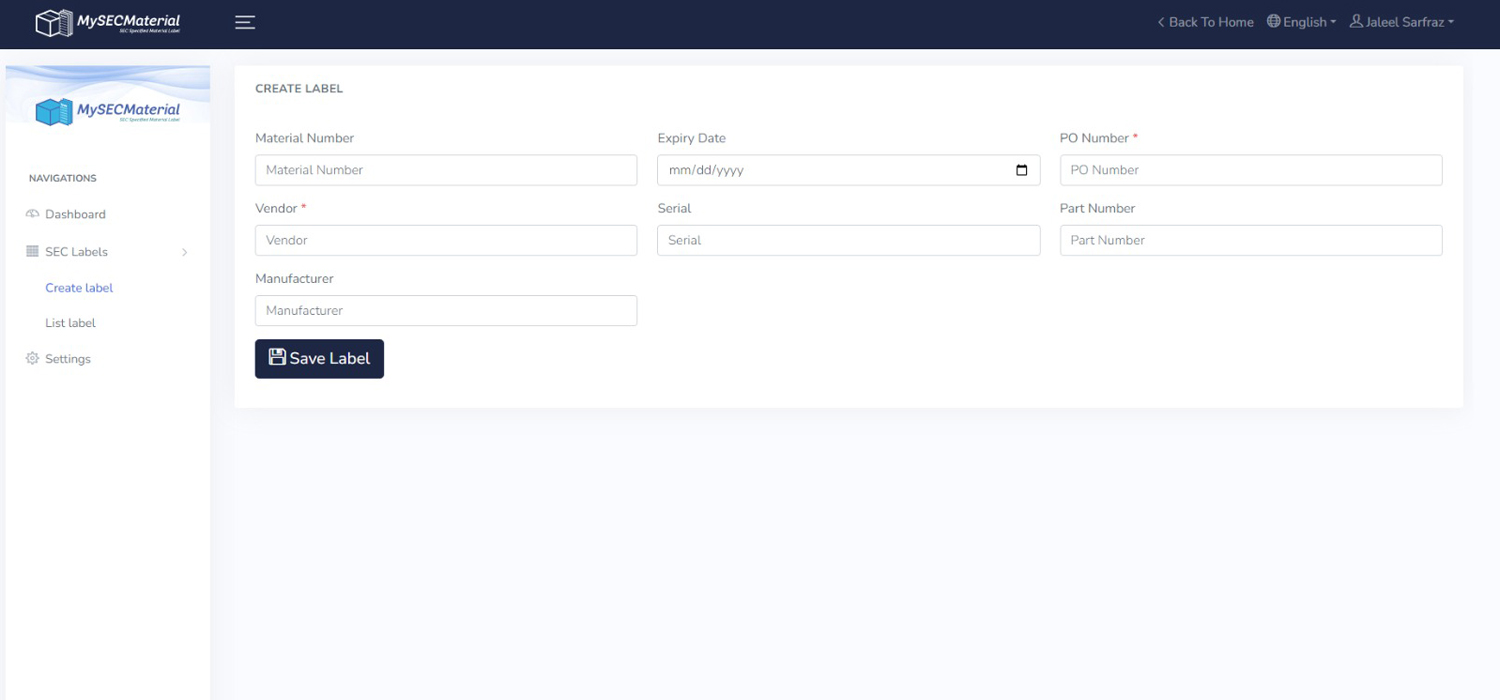Click the globe language icon
The image size is (1500, 700).
click(x=1273, y=22)
